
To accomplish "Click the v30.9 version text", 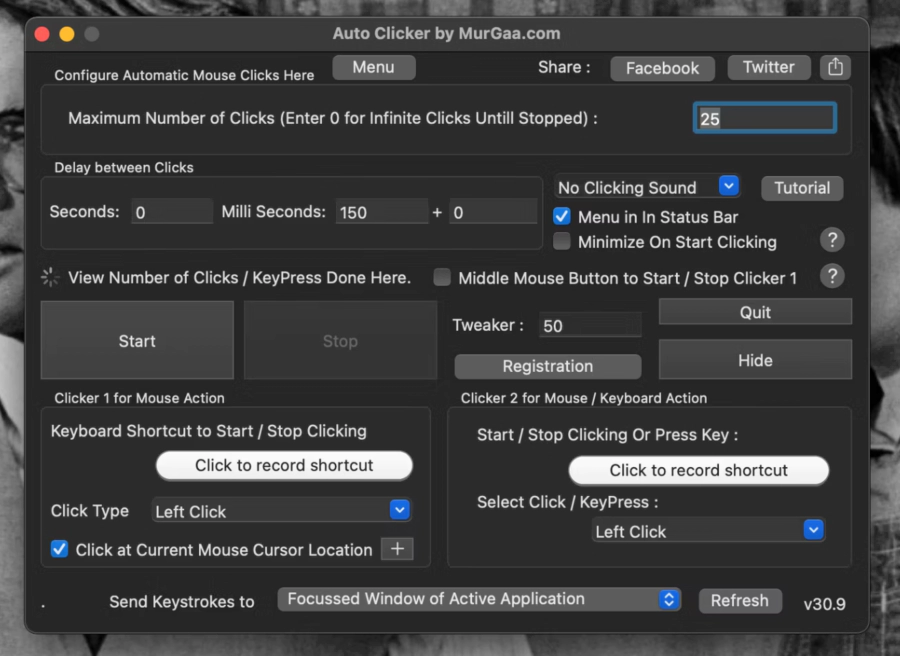I will 824,604.
